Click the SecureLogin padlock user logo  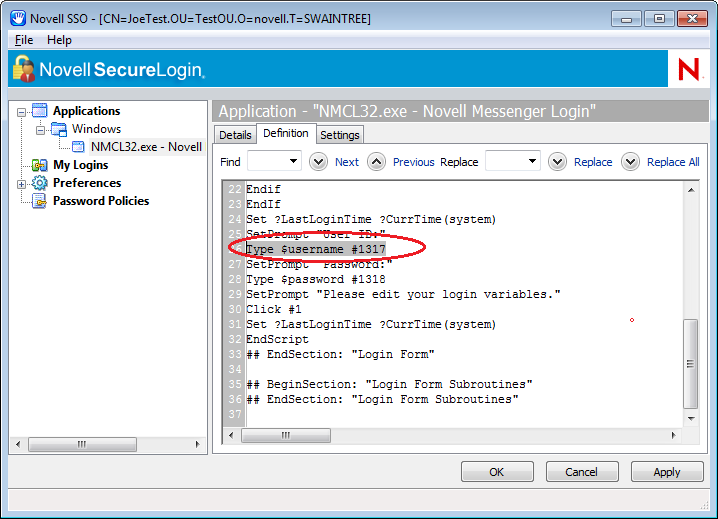click(x=24, y=69)
